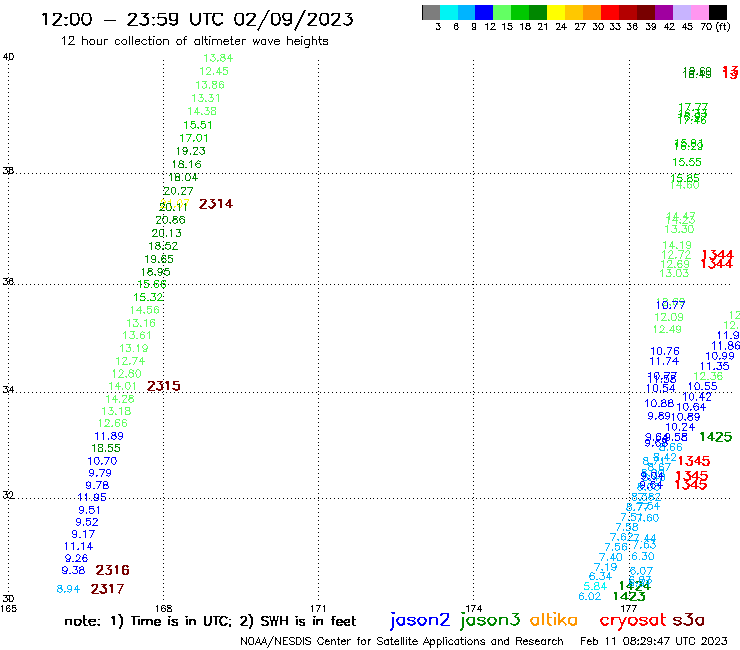Screen dimensions: 740x650
Task: Click the time stamp 2314 on the track
Action: [x=216, y=204]
